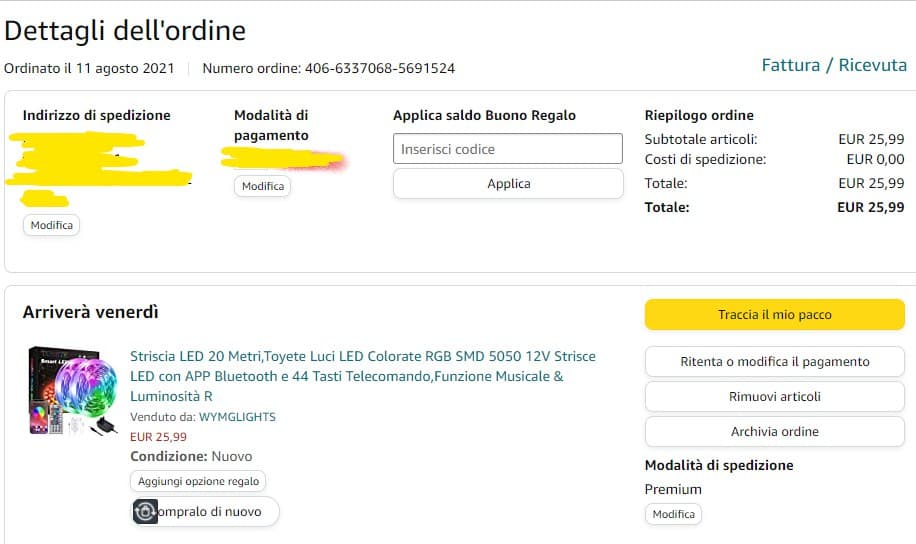Viewport: 916px width, 544px height.
Task: Click the order number 406-6337068-5691524
Action: point(386,69)
